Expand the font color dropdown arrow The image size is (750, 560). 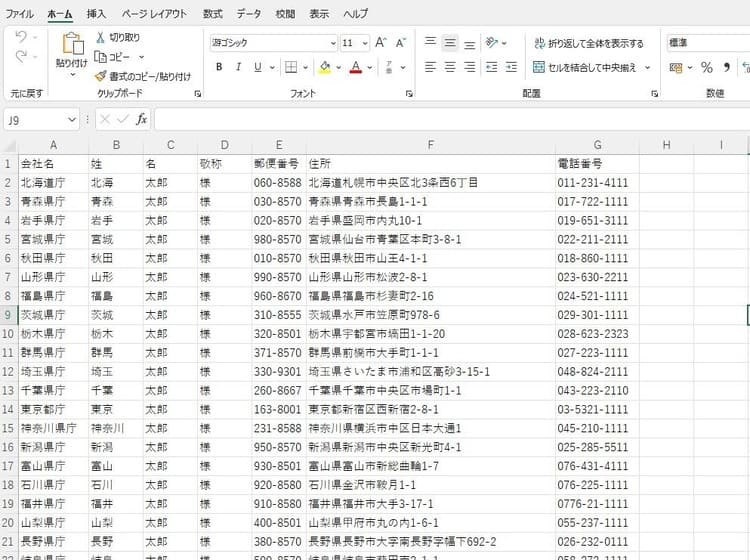coord(369,67)
